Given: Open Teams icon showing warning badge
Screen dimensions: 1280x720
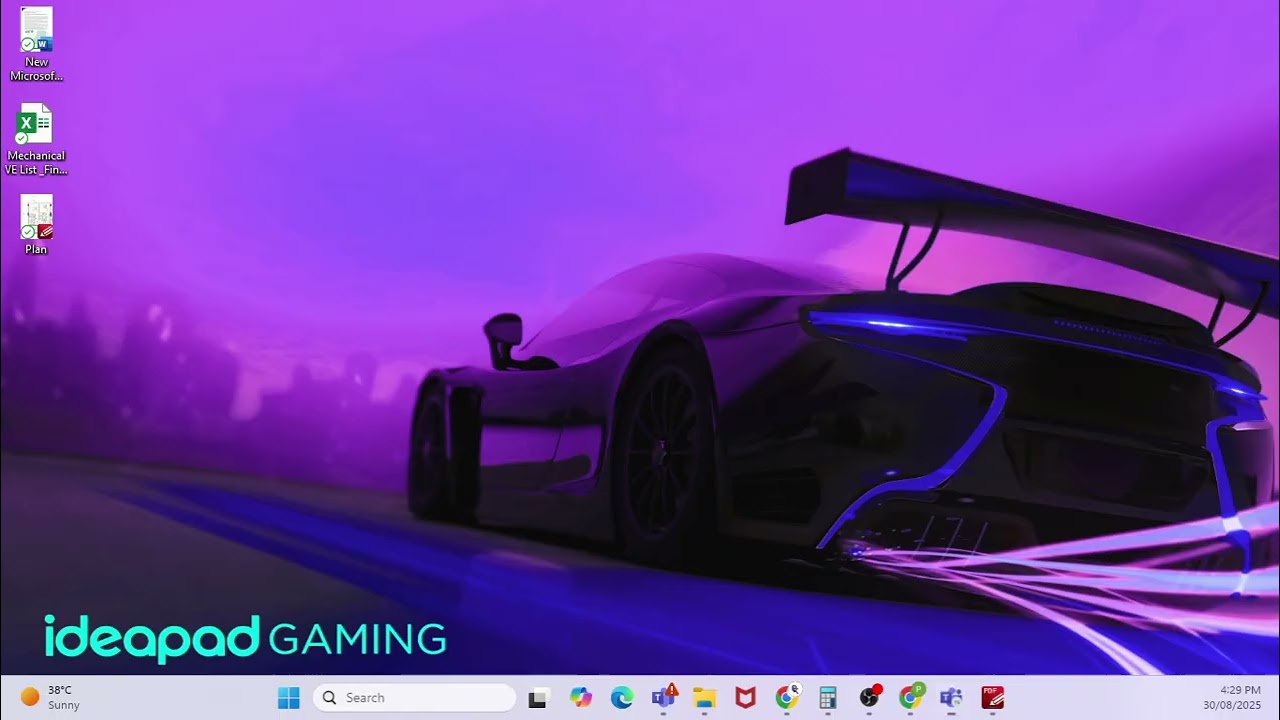Looking at the screenshot, I should 664,698.
